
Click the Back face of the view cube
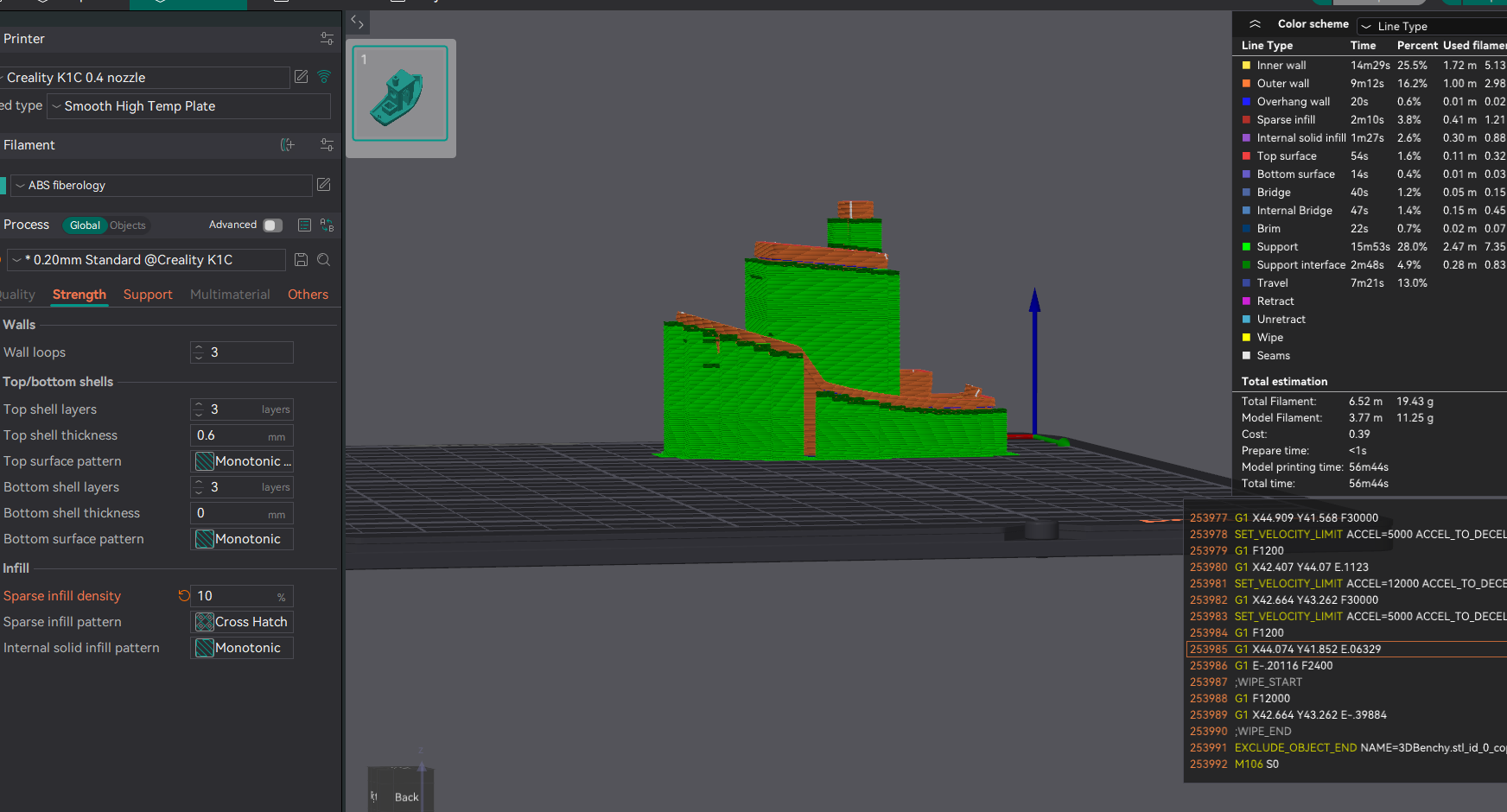pyautogui.click(x=406, y=796)
